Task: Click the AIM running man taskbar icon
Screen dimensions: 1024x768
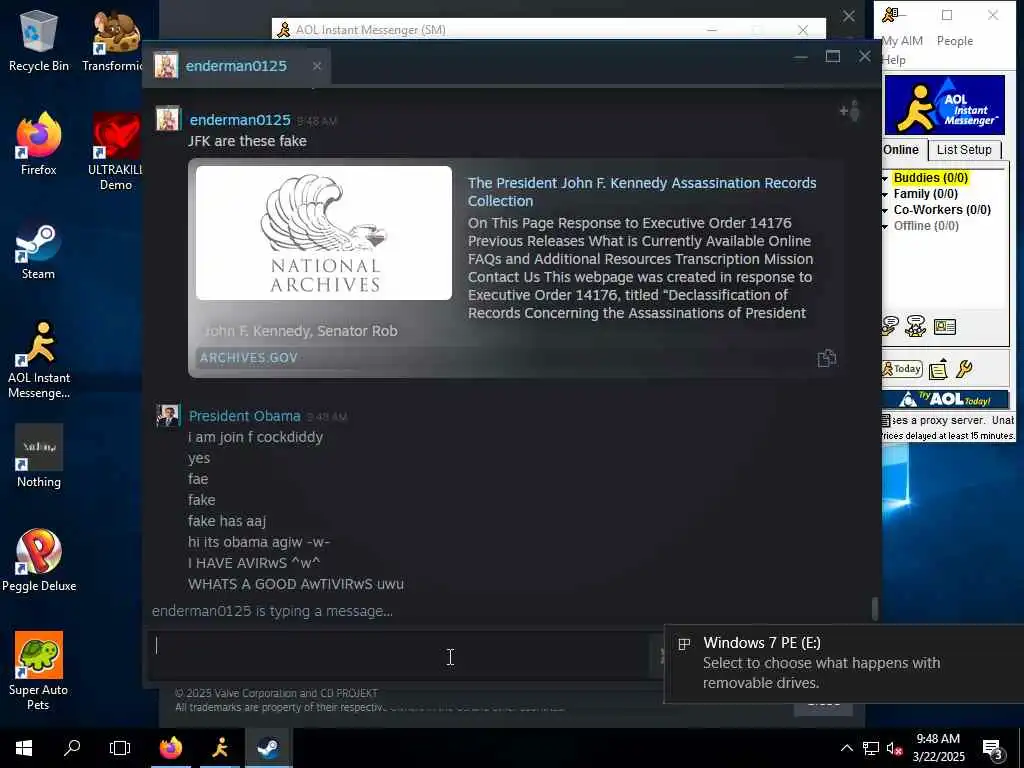Action: pos(220,748)
